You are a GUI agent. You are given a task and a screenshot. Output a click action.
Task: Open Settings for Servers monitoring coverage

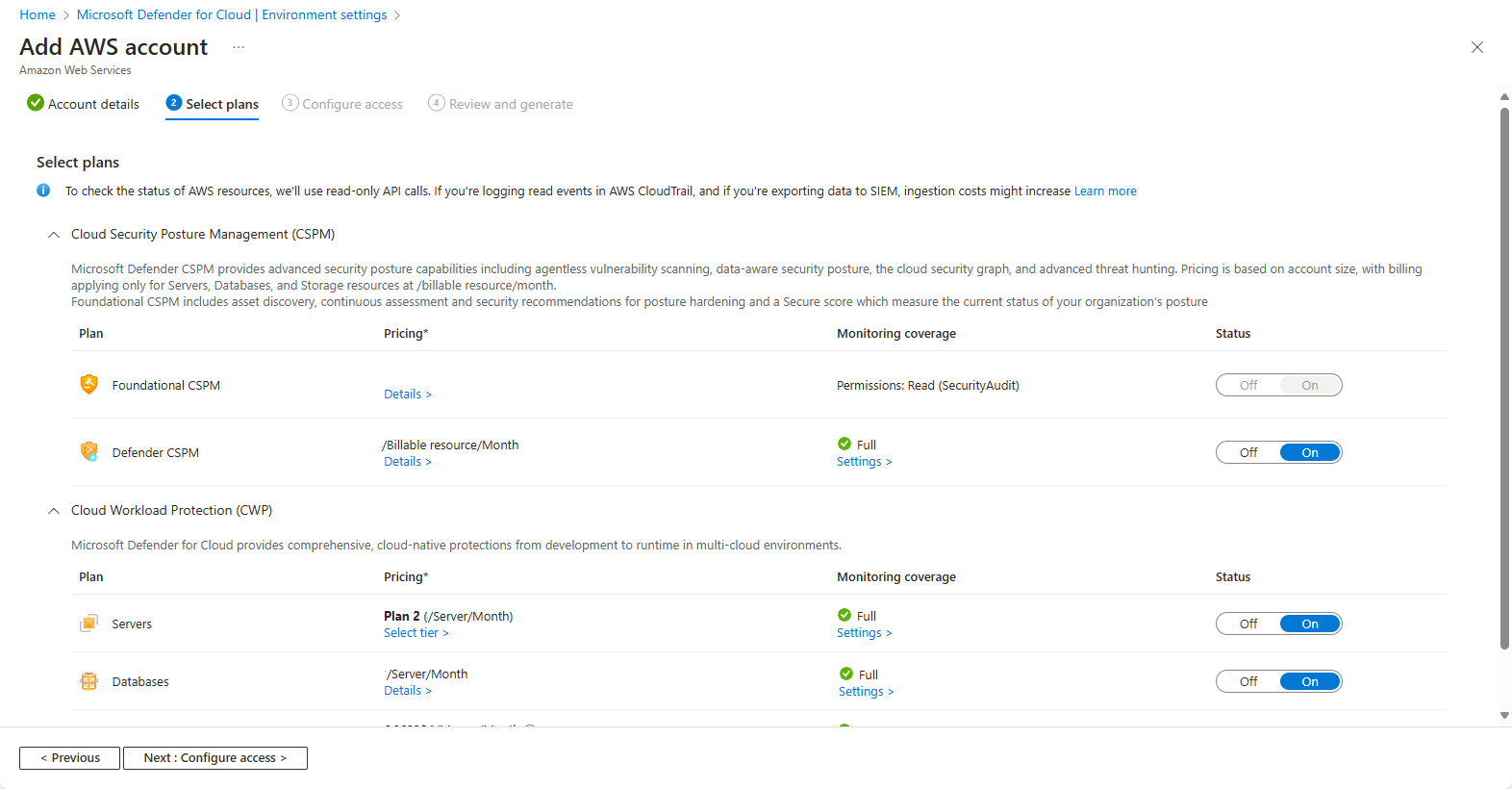click(x=864, y=633)
